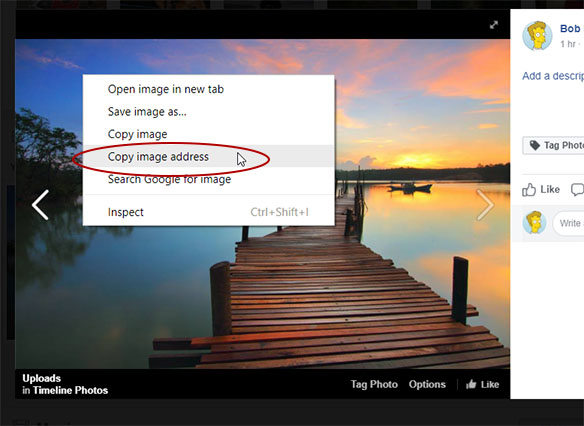Advance to next photo with right arrow
This screenshot has height=426, width=584.
pos(485,205)
